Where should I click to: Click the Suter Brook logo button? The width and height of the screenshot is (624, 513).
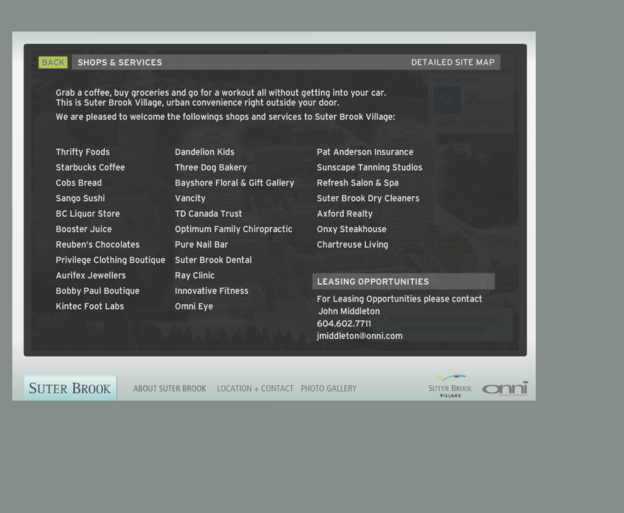[70, 388]
